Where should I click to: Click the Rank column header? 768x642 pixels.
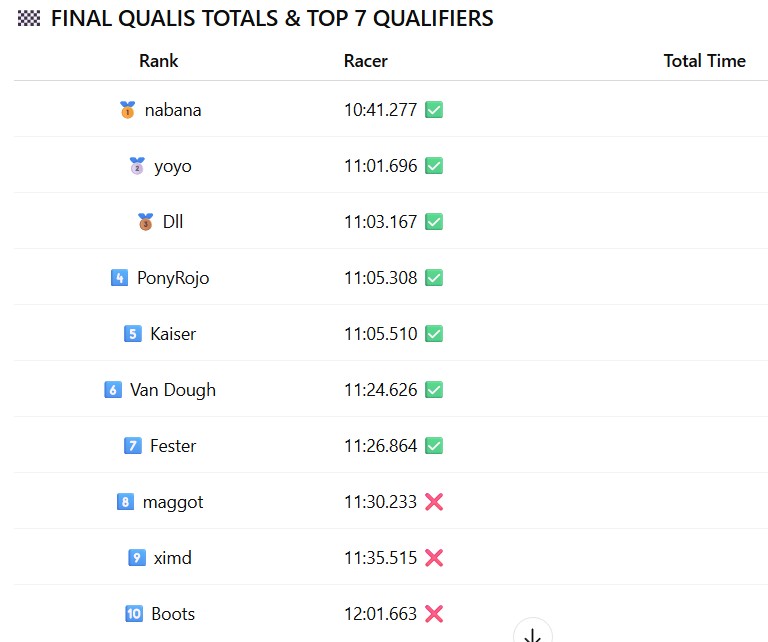coord(158,61)
